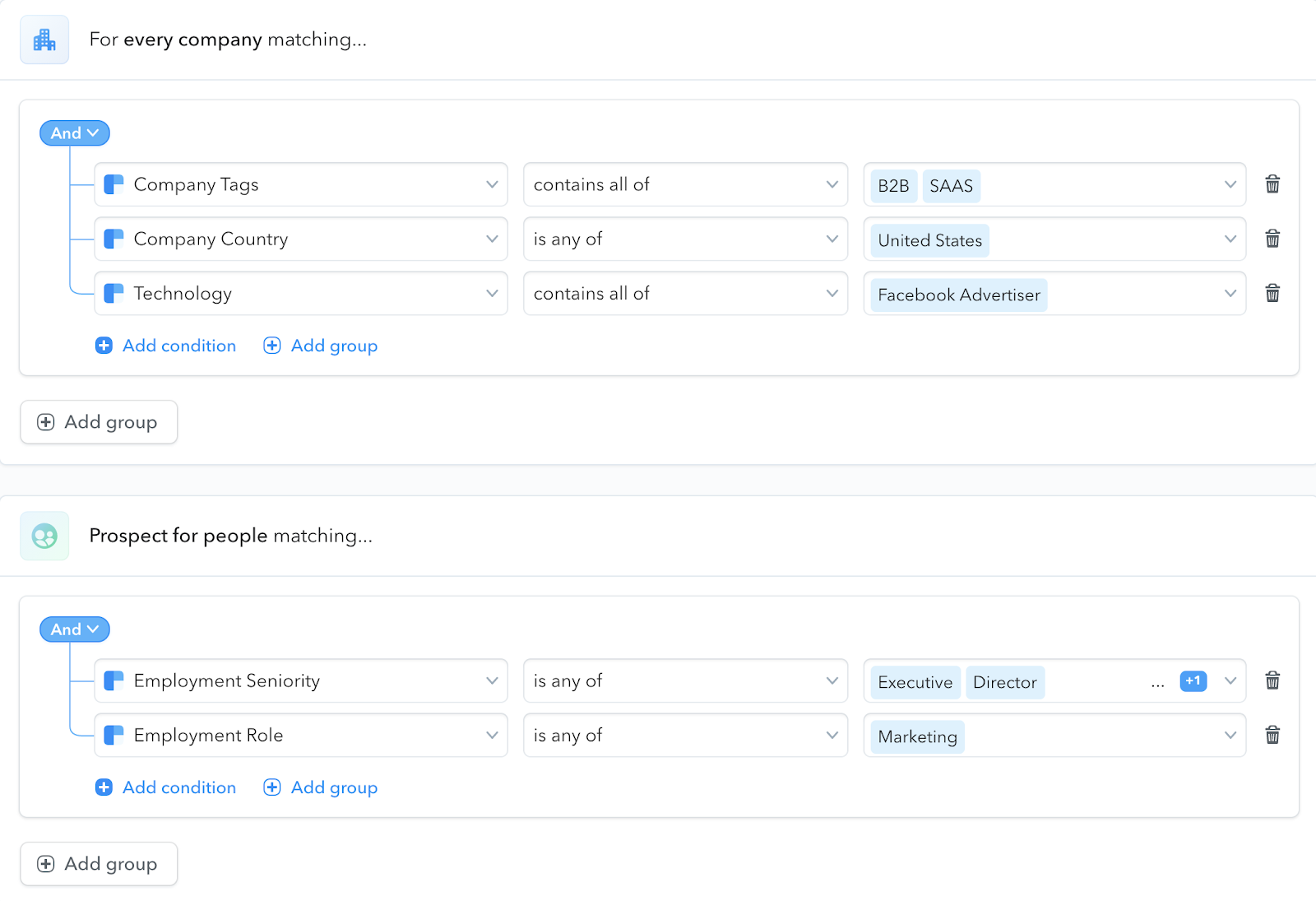
Task: Click Add group button below people filters
Action: click(x=99, y=864)
